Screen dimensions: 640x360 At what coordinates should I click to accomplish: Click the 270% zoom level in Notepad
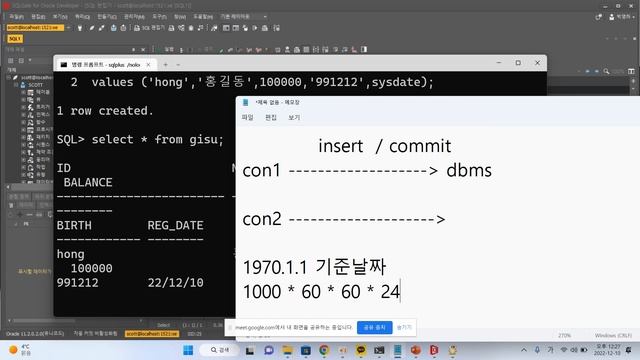click(x=564, y=336)
